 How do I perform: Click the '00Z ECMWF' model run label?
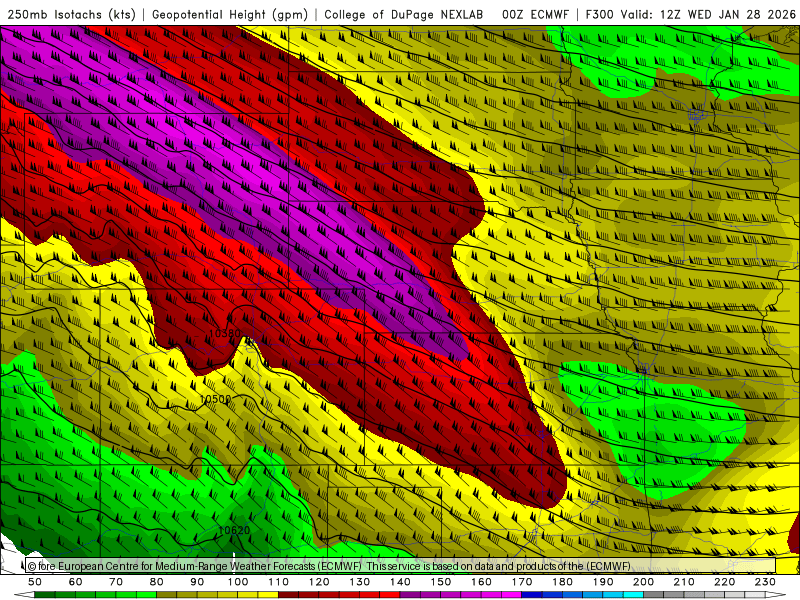coord(535,14)
